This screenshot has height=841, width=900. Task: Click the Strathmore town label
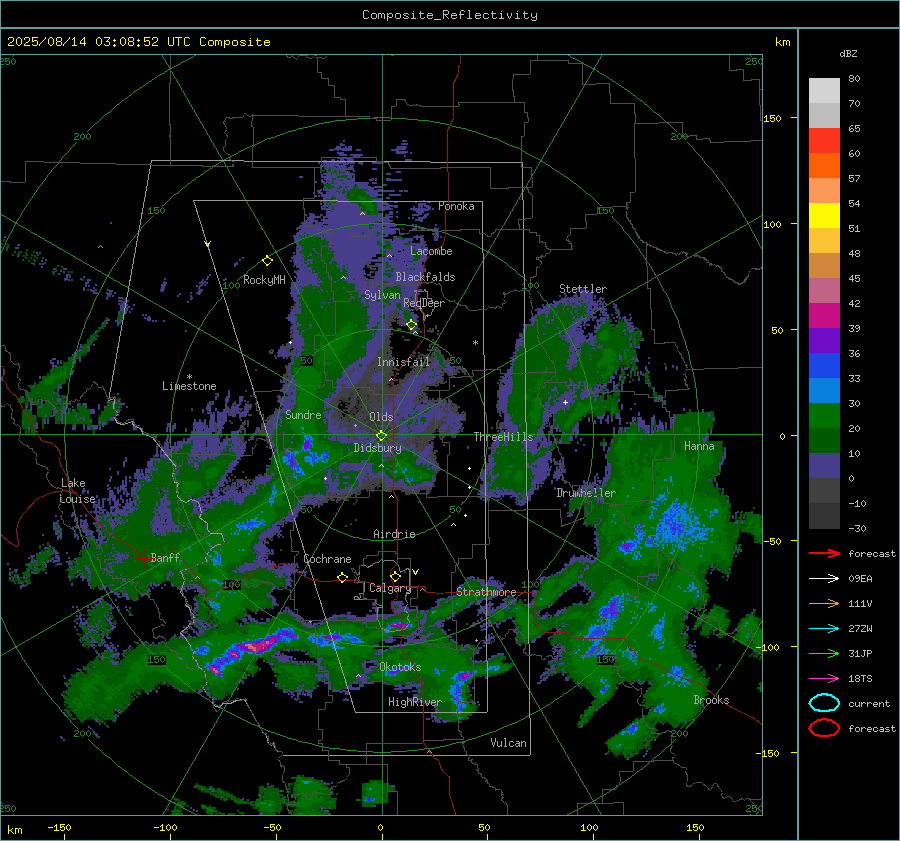pos(486,592)
